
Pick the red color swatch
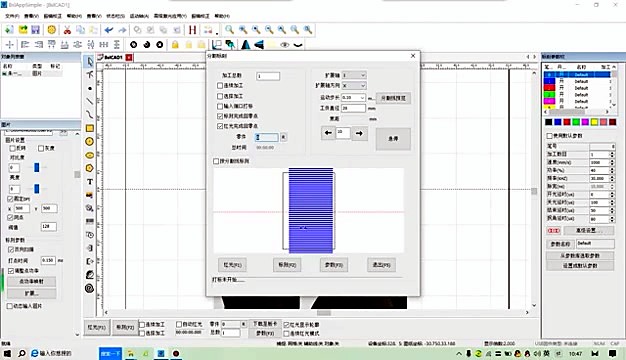[x=567, y=122]
